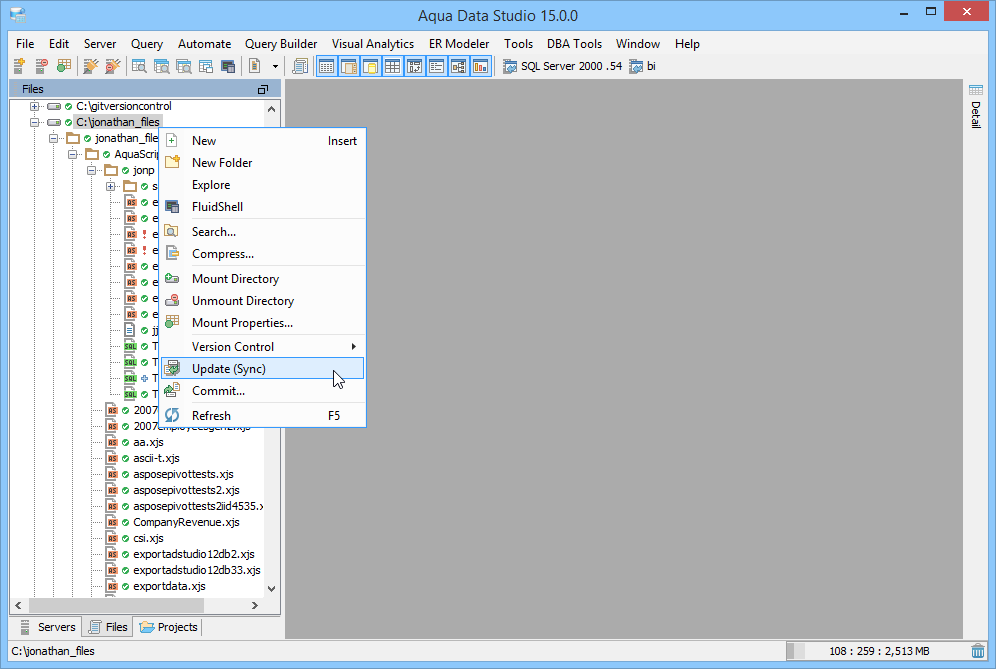996x669 pixels.
Task: Select exportdata.xjs file
Action: coord(169,586)
